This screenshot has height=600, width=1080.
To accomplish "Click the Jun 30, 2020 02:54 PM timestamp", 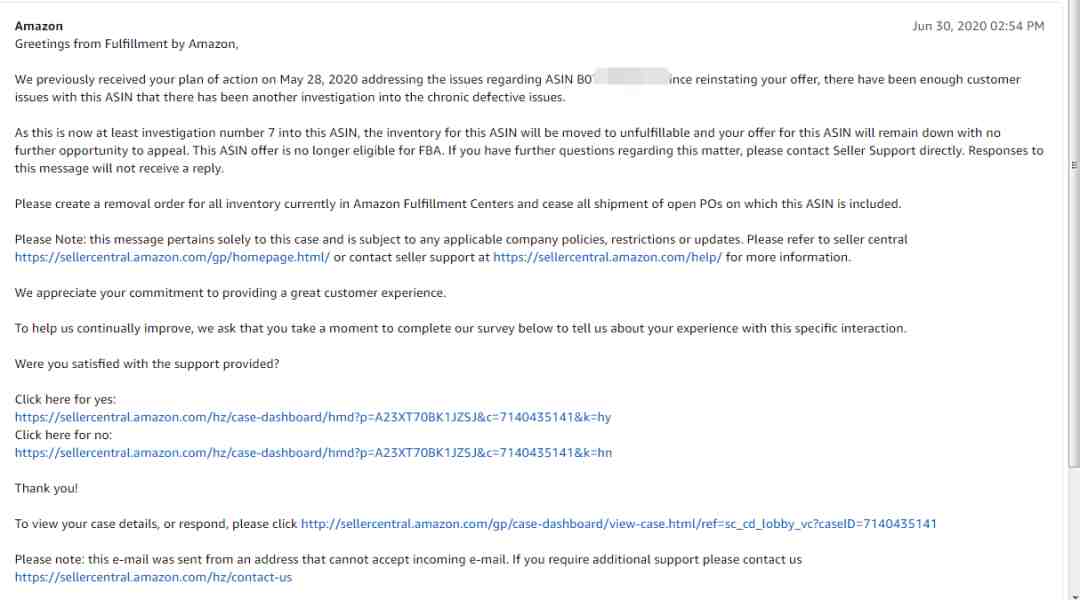I will (978, 26).
